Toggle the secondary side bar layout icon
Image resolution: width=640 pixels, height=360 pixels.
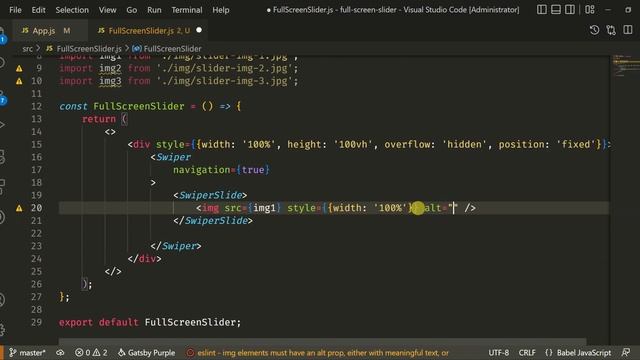point(570,9)
